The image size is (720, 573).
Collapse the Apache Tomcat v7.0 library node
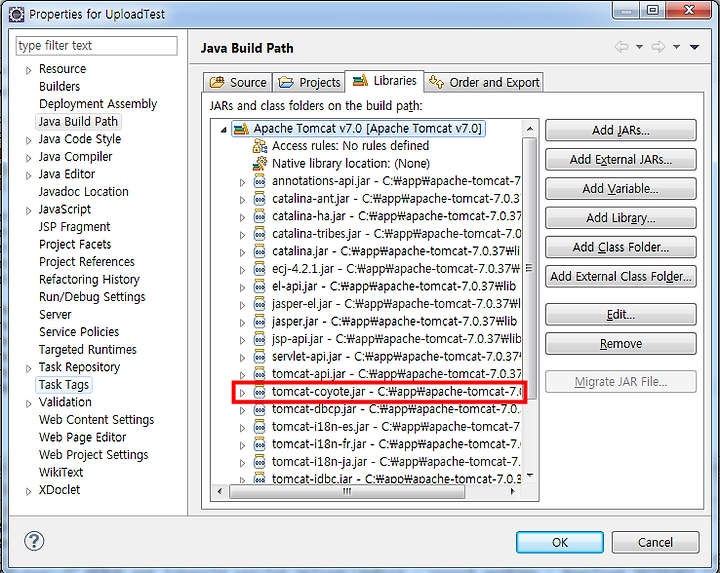pos(224,130)
